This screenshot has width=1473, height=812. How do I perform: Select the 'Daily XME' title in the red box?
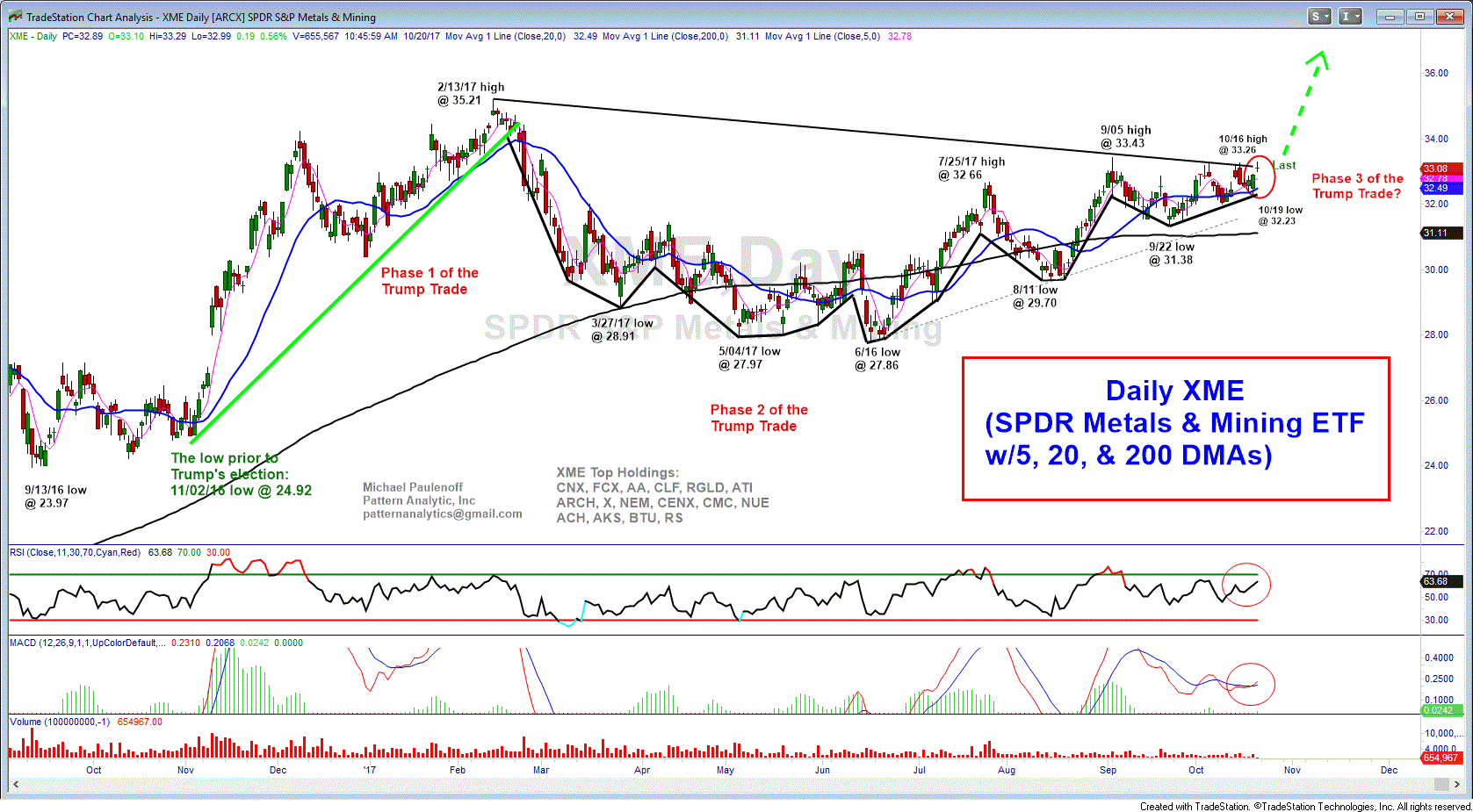coord(1175,391)
